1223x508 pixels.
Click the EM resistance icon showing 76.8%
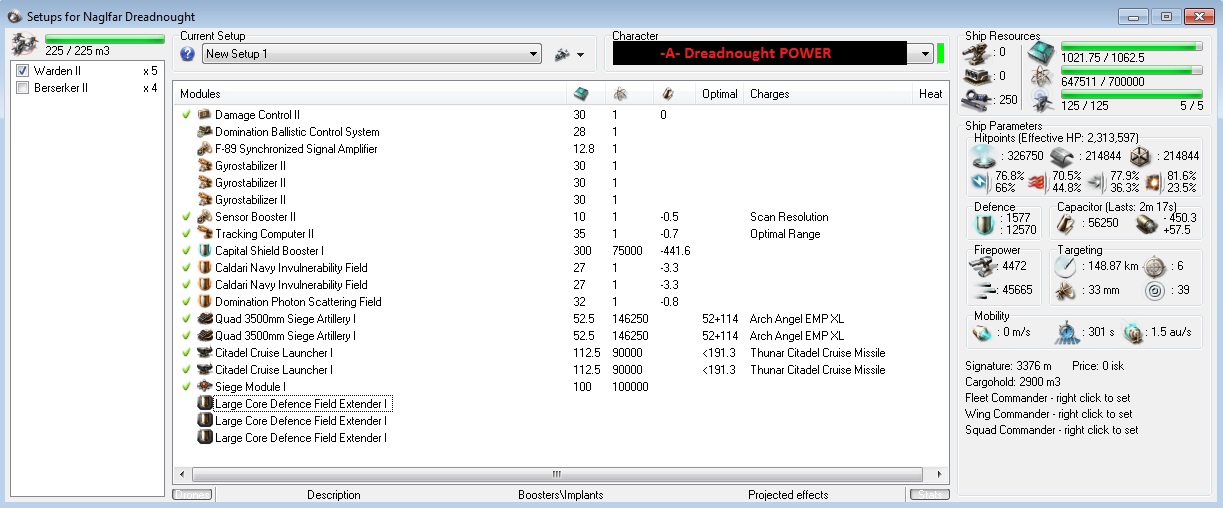tap(979, 182)
